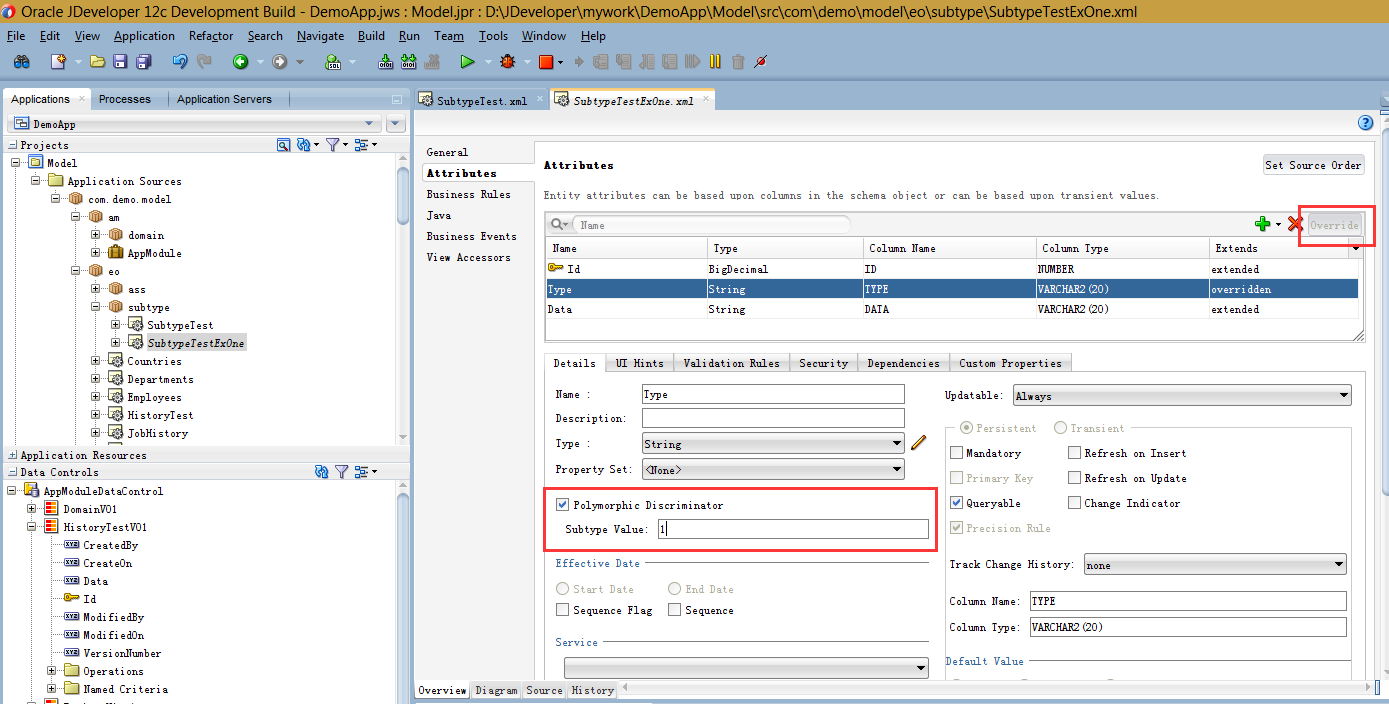The height and width of the screenshot is (704, 1389).
Task: Click the Projects panel navigator display options icon
Action: pos(362,145)
